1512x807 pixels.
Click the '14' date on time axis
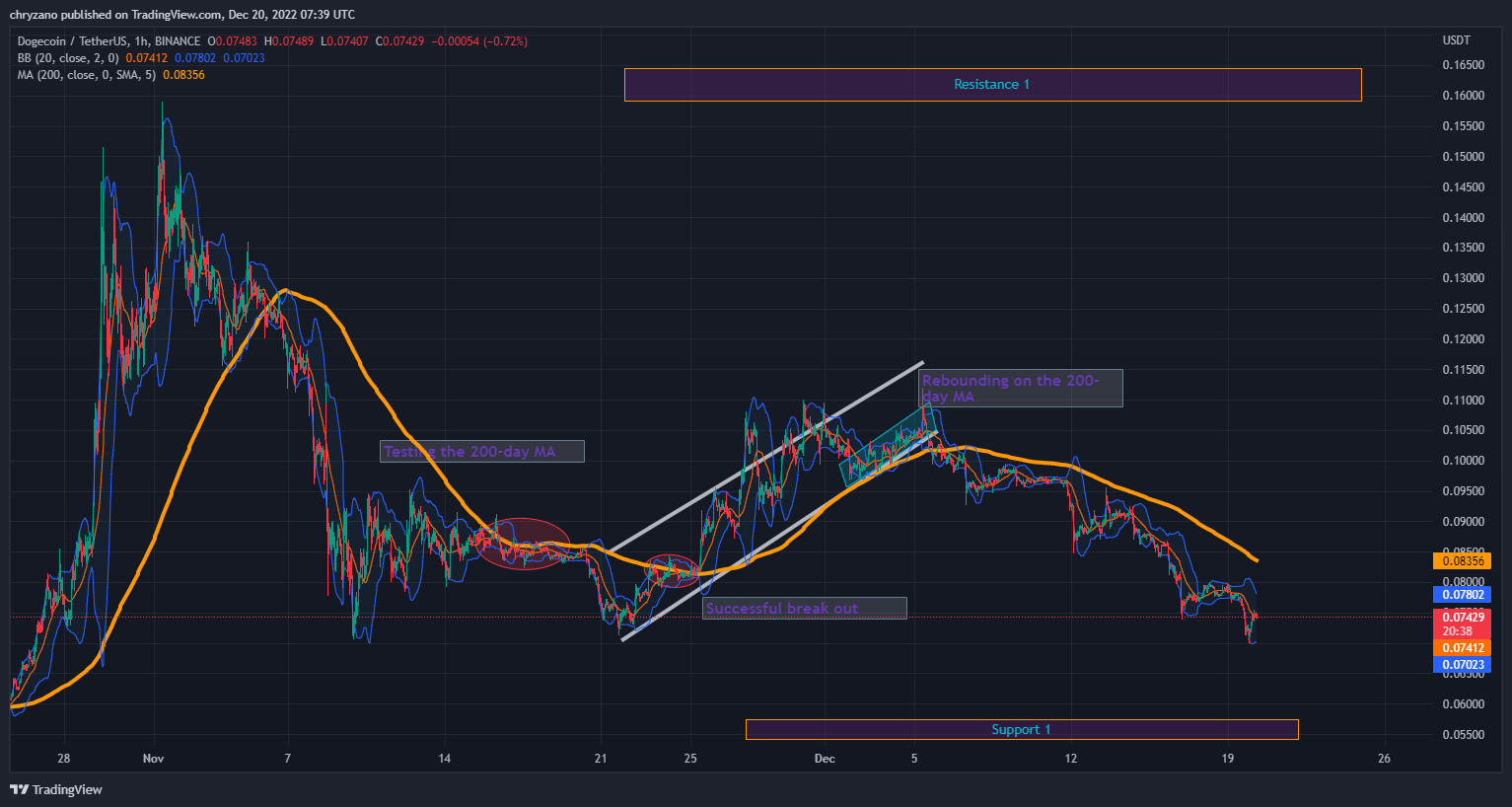tap(445, 759)
